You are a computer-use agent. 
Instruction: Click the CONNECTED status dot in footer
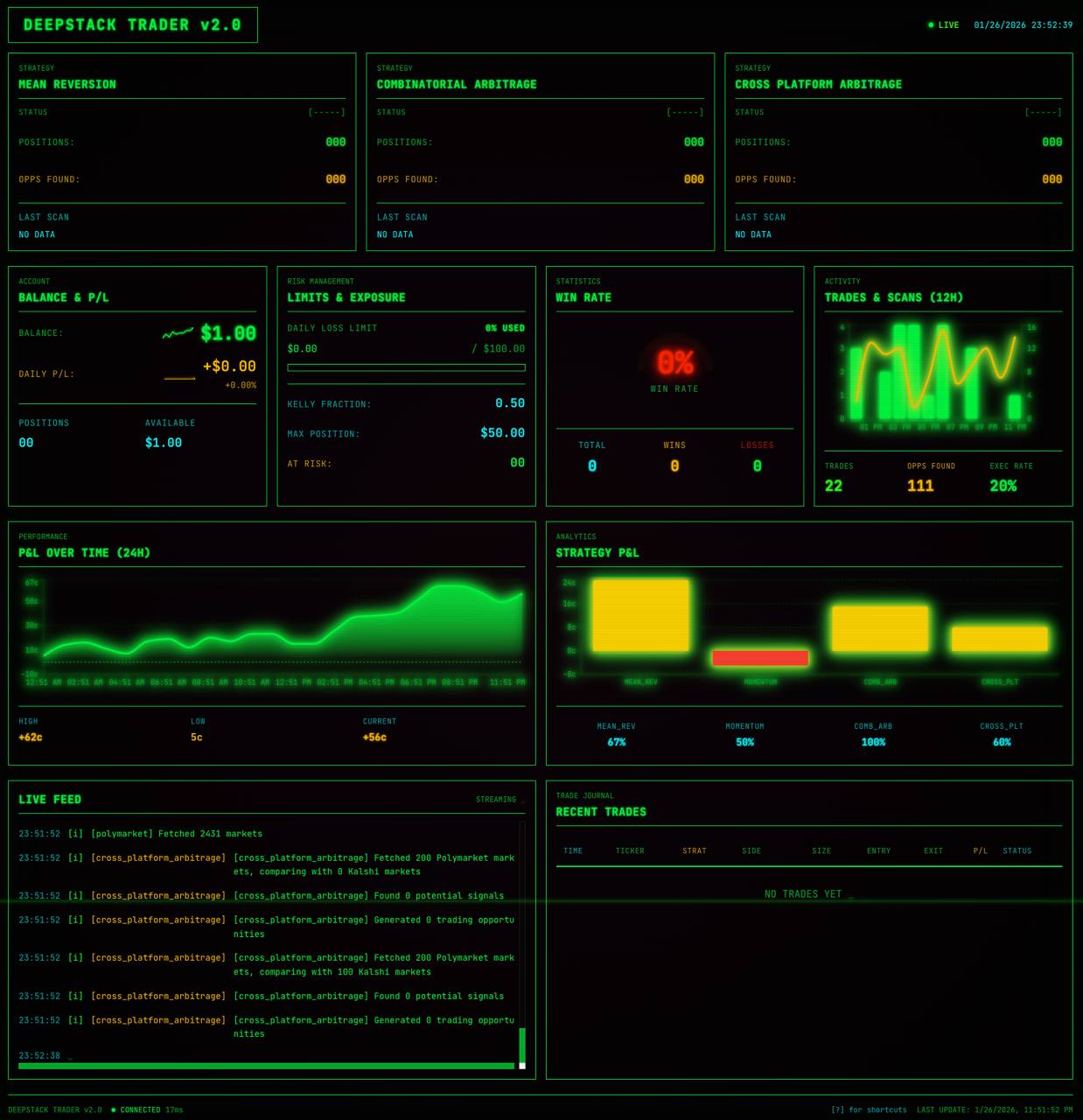tap(114, 1109)
